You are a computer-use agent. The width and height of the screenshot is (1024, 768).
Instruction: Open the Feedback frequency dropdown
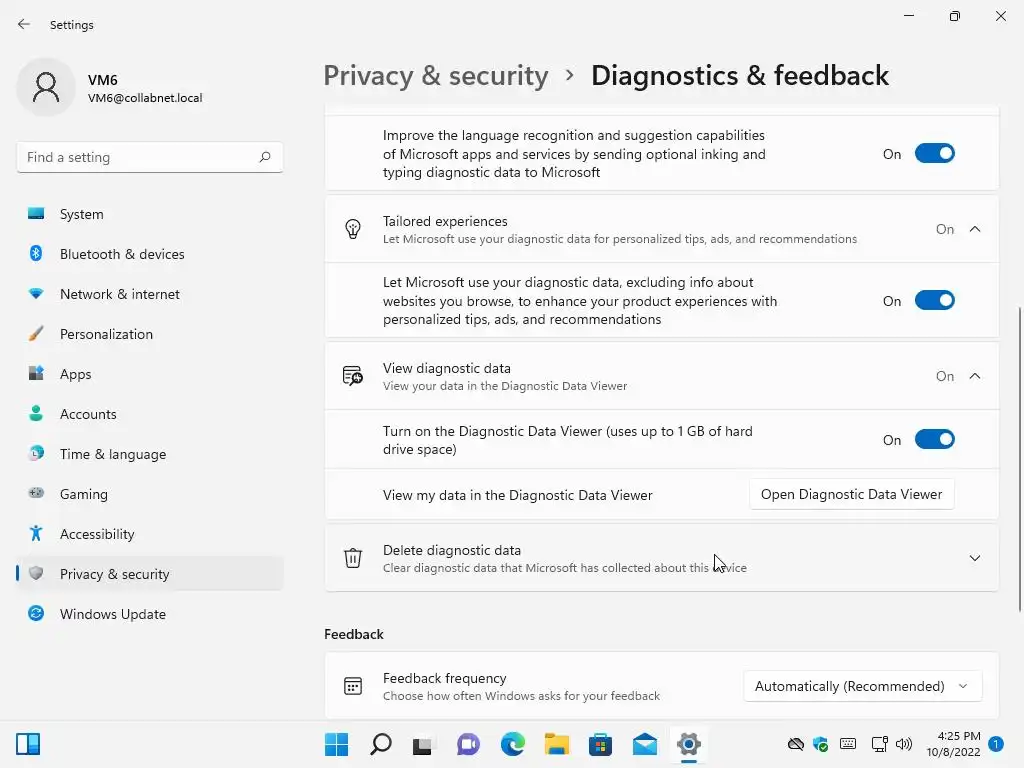(862, 686)
